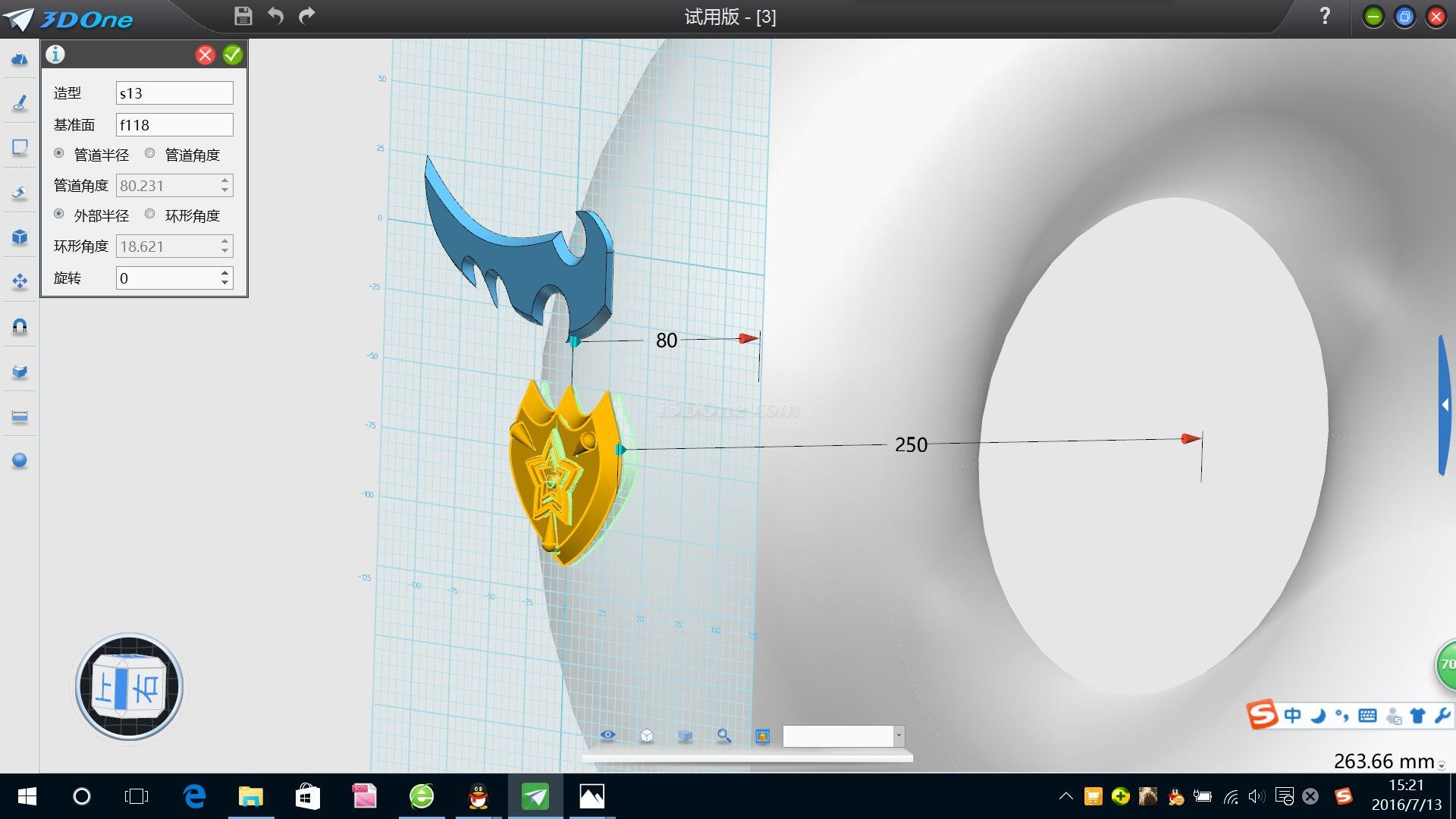This screenshot has width=1456, height=819.
Task: Click the magnifier zoom icon
Action: 723,736
